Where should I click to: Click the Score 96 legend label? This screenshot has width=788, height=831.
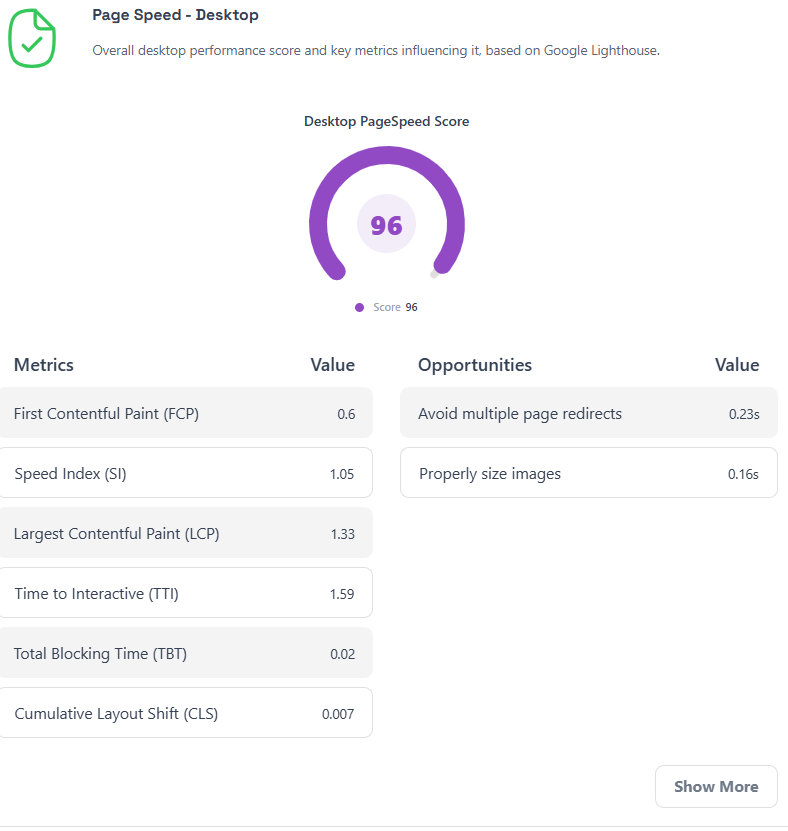395,307
